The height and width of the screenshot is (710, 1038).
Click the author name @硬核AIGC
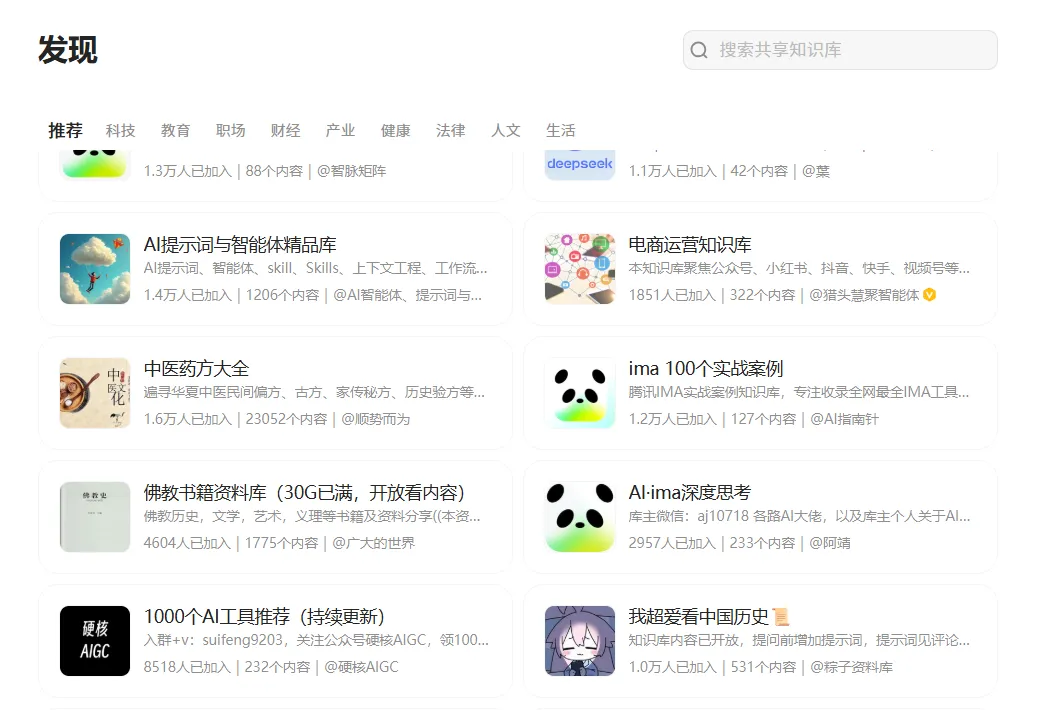coord(361,667)
